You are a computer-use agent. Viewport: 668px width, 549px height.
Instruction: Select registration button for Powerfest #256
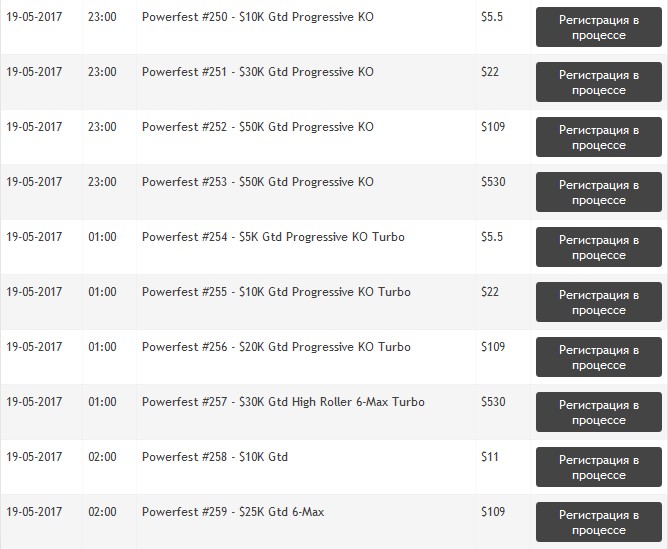(x=599, y=357)
